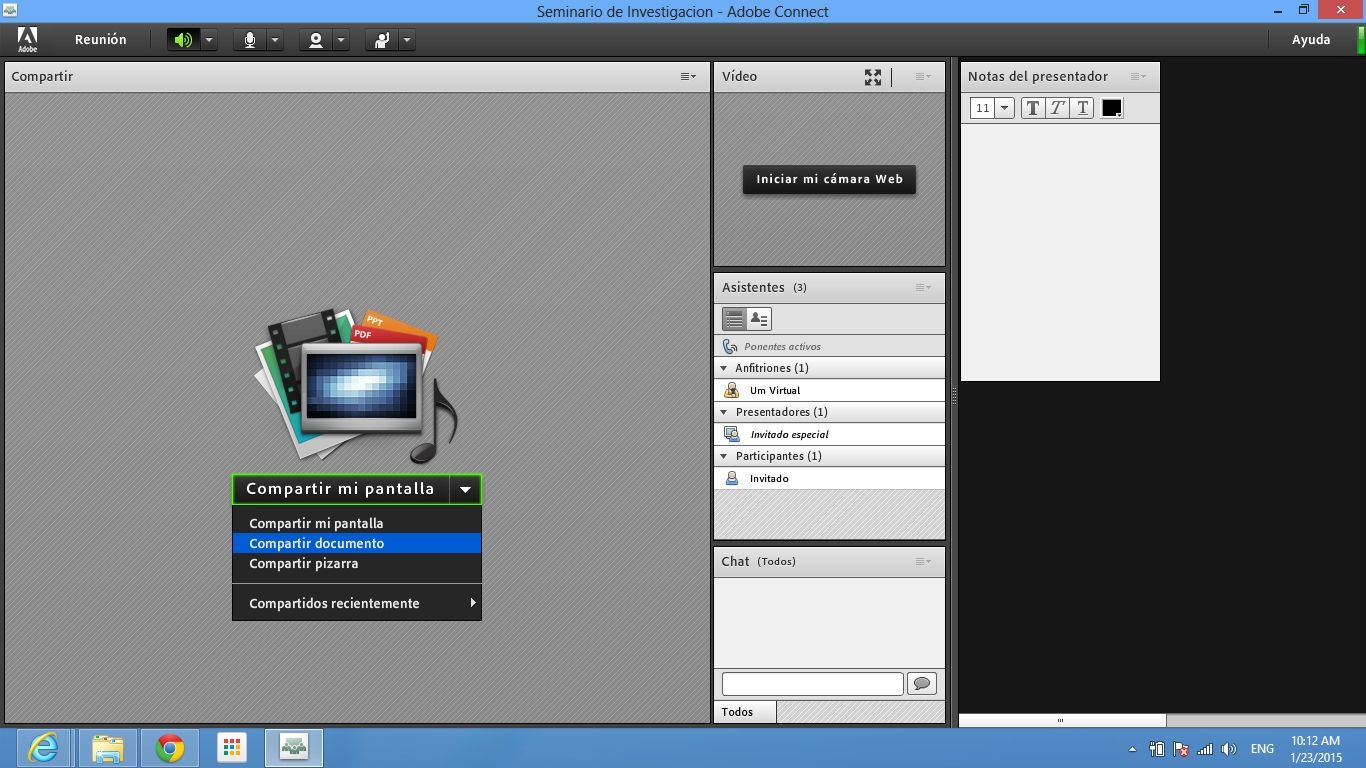Click the presenter icon beside Invitado especial
Screen dimensions: 1366x768
(x=731, y=434)
